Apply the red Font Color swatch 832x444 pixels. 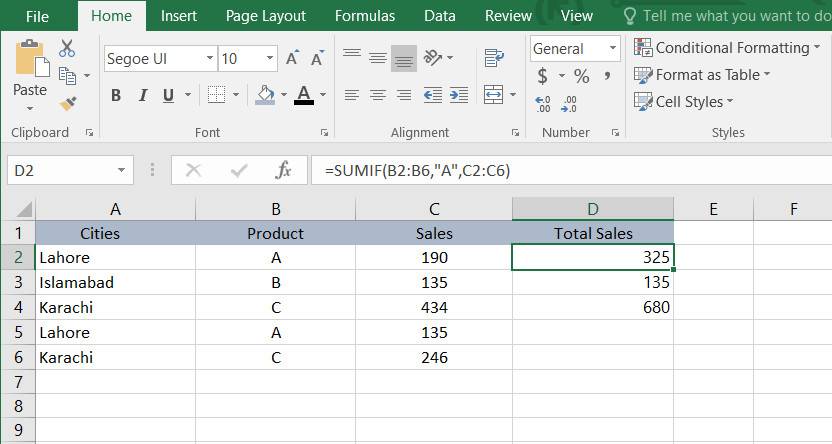303,95
